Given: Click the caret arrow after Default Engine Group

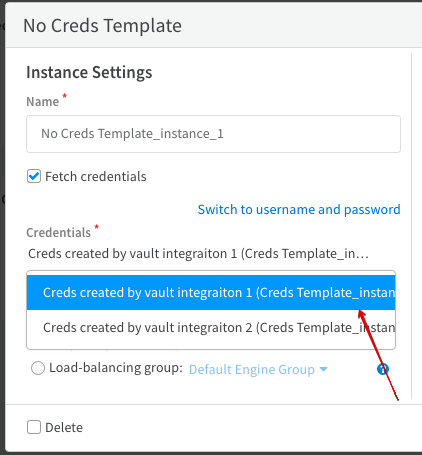Looking at the screenshot, I should point(323,369).
